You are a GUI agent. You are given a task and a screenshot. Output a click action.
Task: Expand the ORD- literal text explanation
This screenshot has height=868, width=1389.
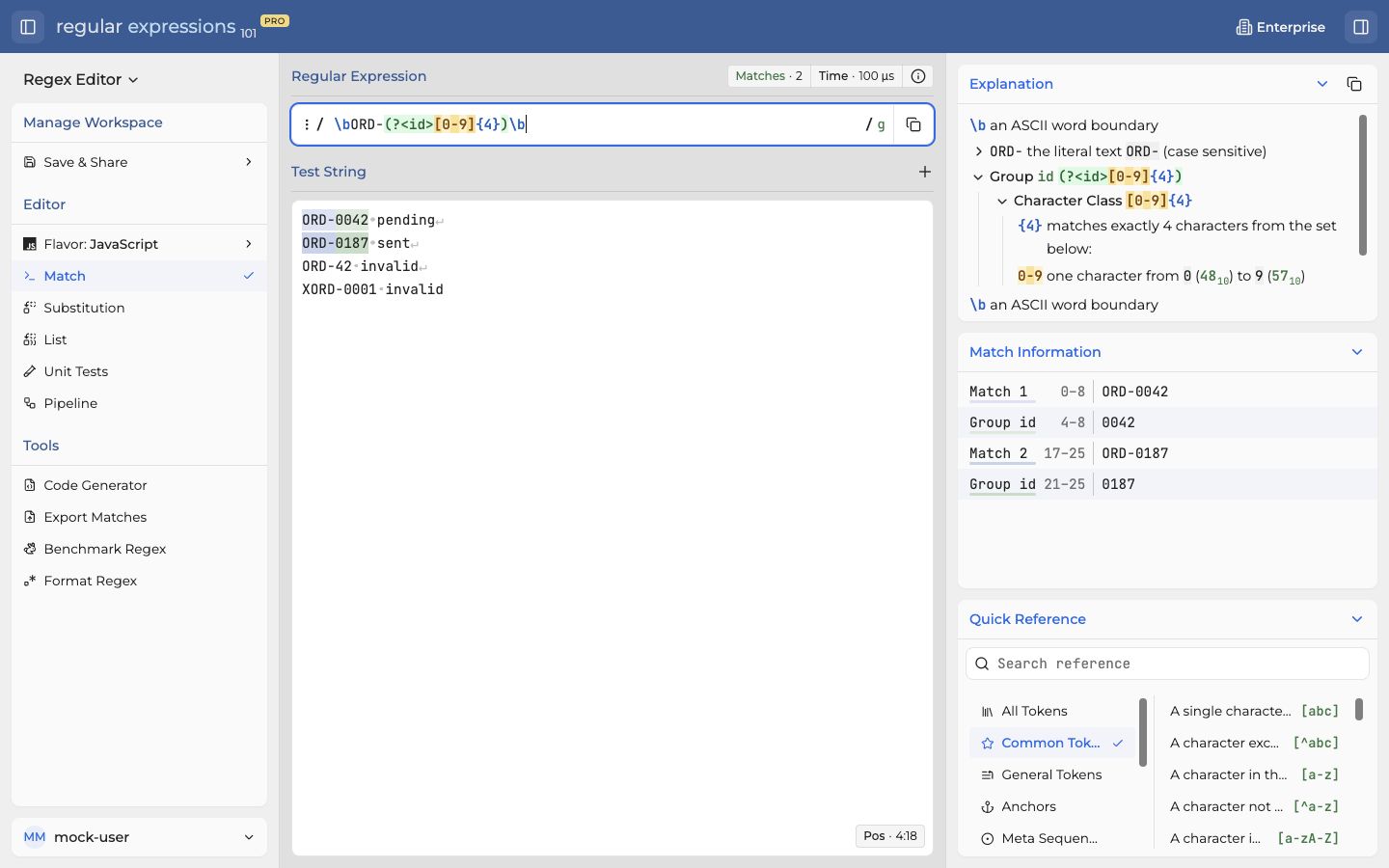tap(979, 151)
